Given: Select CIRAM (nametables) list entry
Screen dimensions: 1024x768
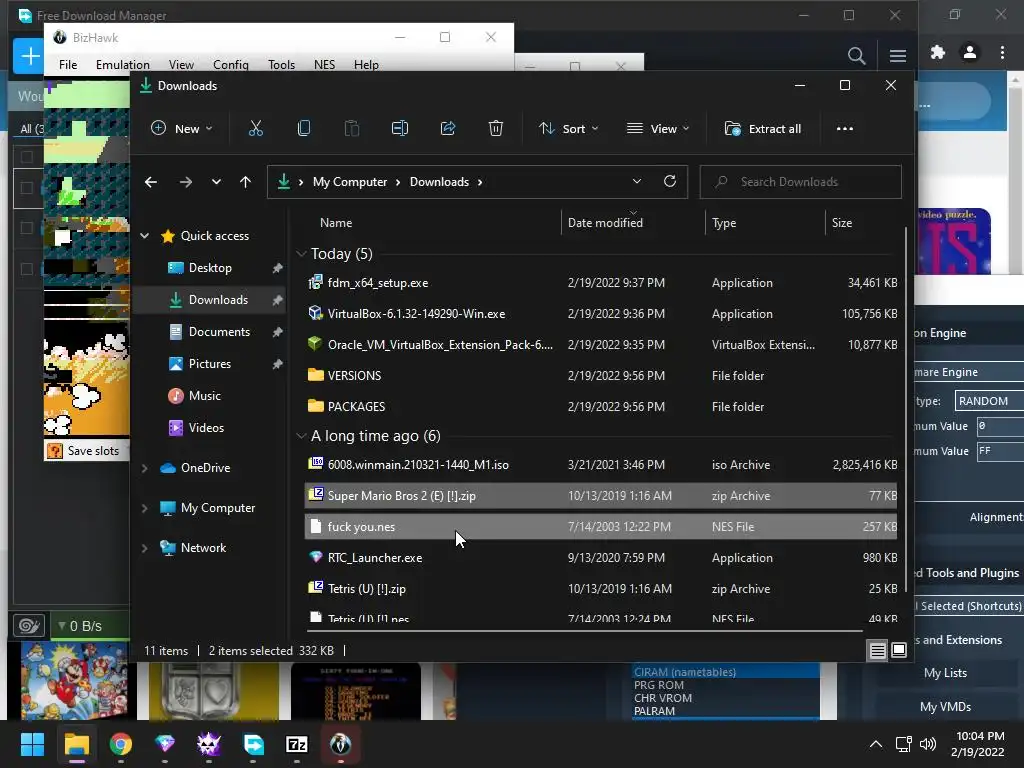Looking at the screenshot, I should [726, 672].
